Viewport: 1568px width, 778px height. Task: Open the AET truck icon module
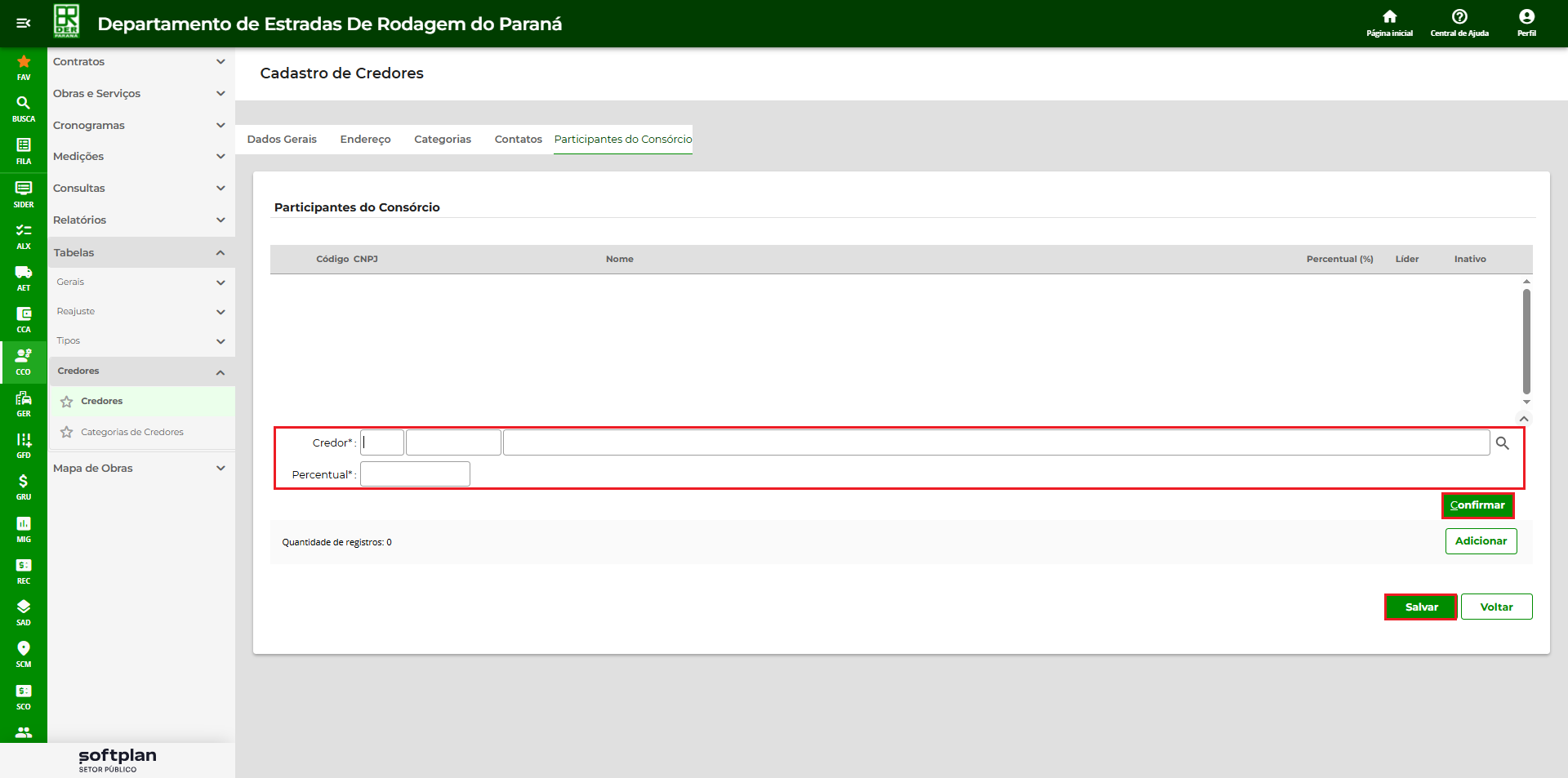click(x=24, y=273)
